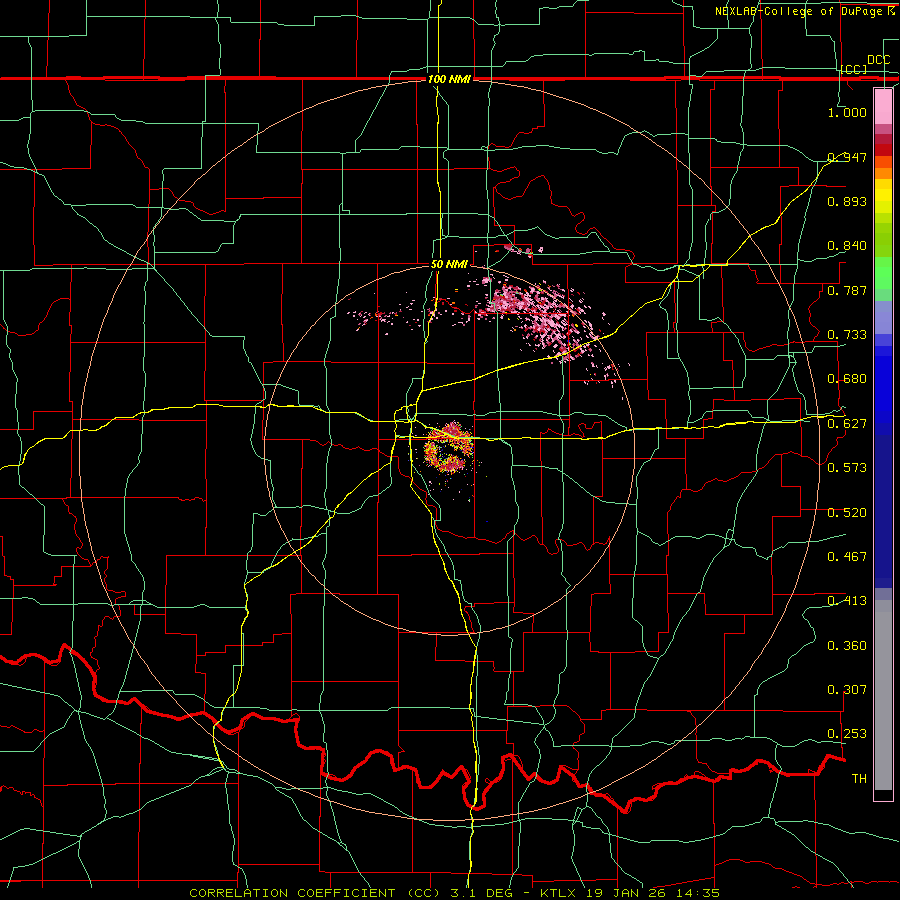Screen dimensions: 900x900
Task: Pick the light pink colorbar segment
Action: pos(883,106)
